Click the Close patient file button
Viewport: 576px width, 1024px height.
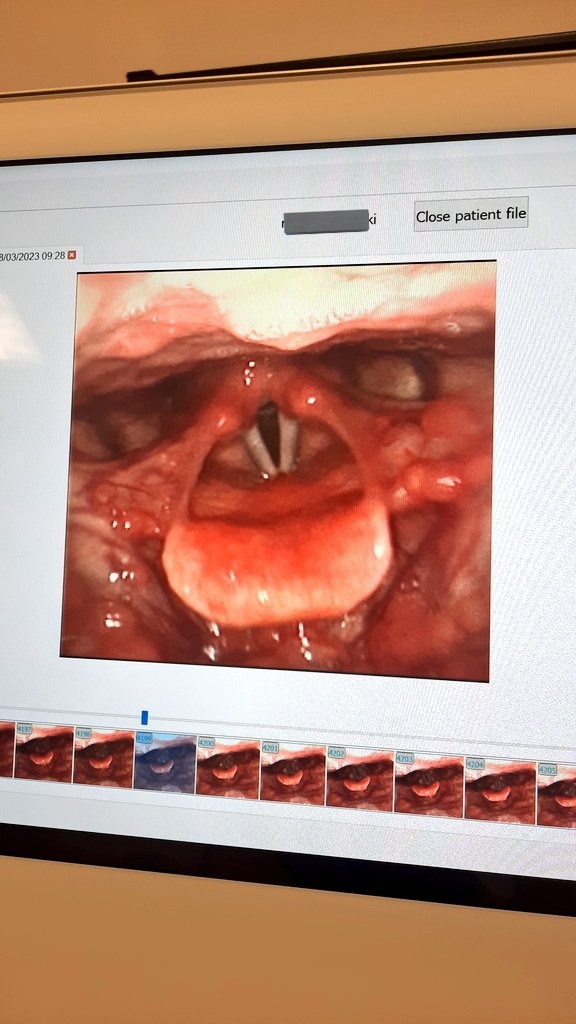(x=471, y=214)
